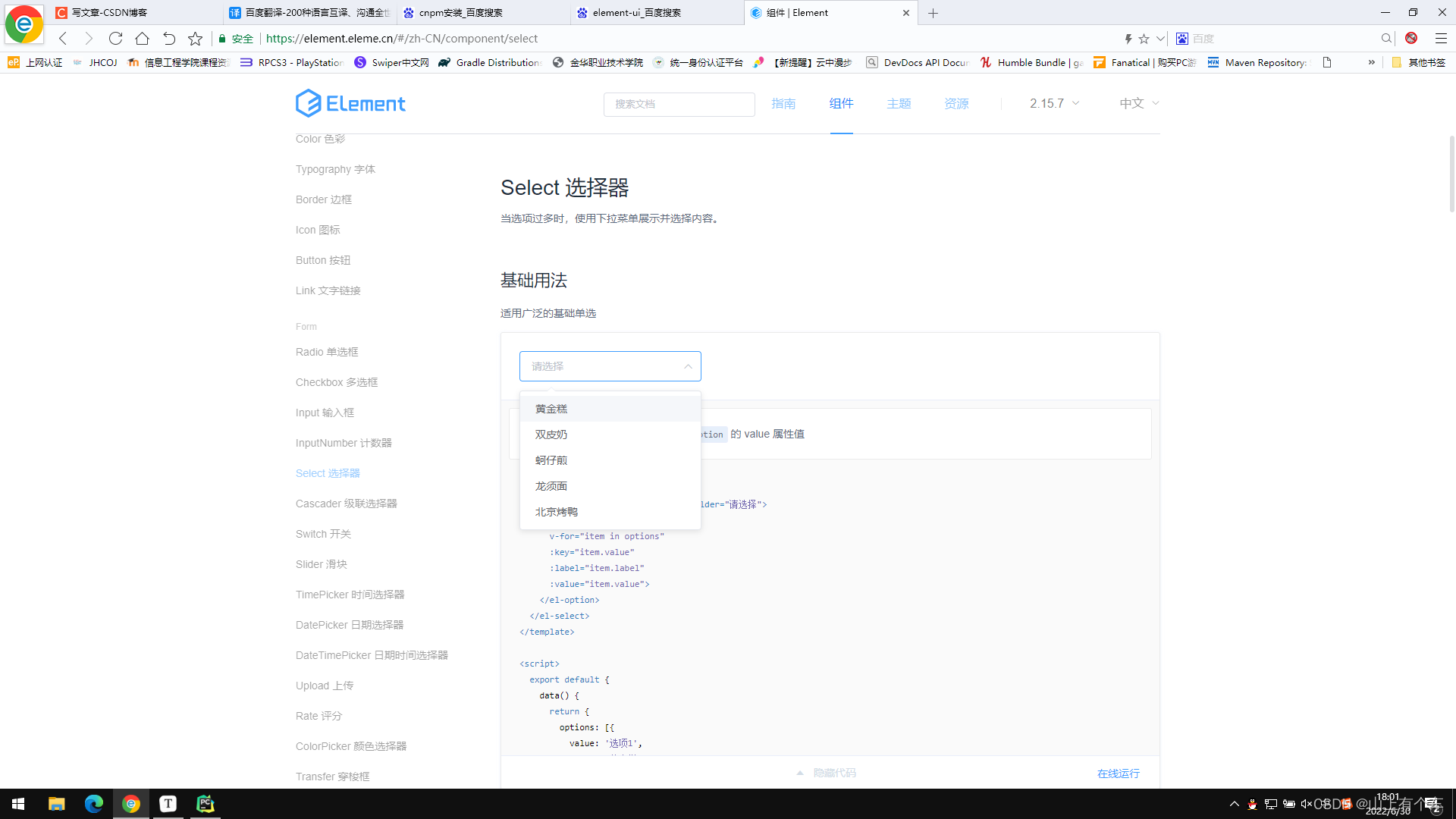Screen dimensions: 1456x819
Task: Open Rate 评分 in sidebar
Action: click(x=318, y=716)
